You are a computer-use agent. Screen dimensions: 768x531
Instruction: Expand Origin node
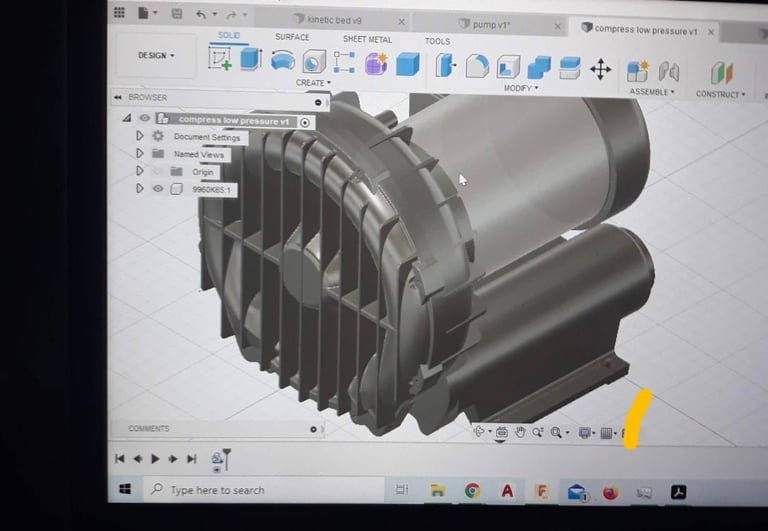(x=140, y=170)
